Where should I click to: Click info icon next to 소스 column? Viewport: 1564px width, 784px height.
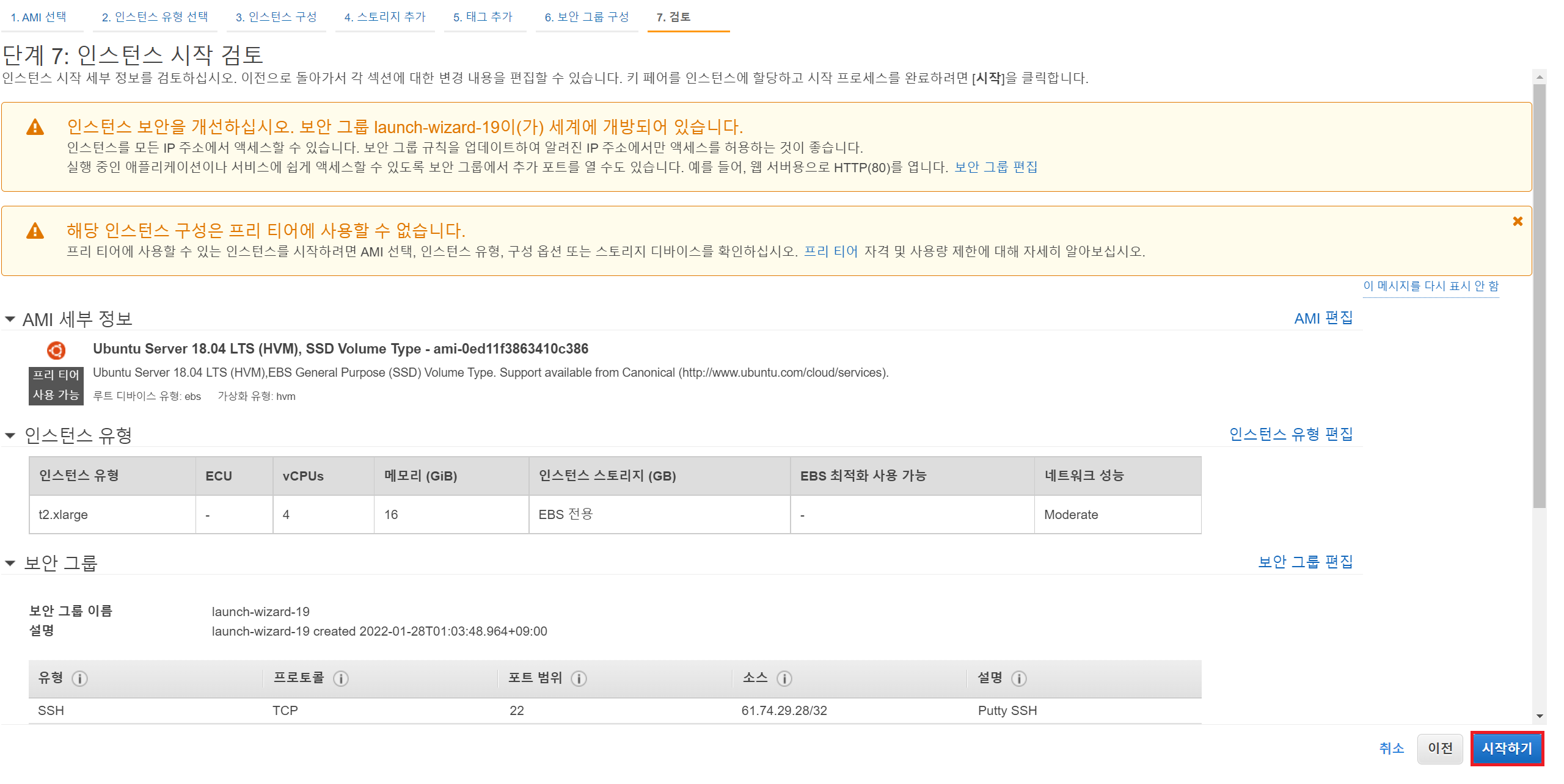[784, 678]
